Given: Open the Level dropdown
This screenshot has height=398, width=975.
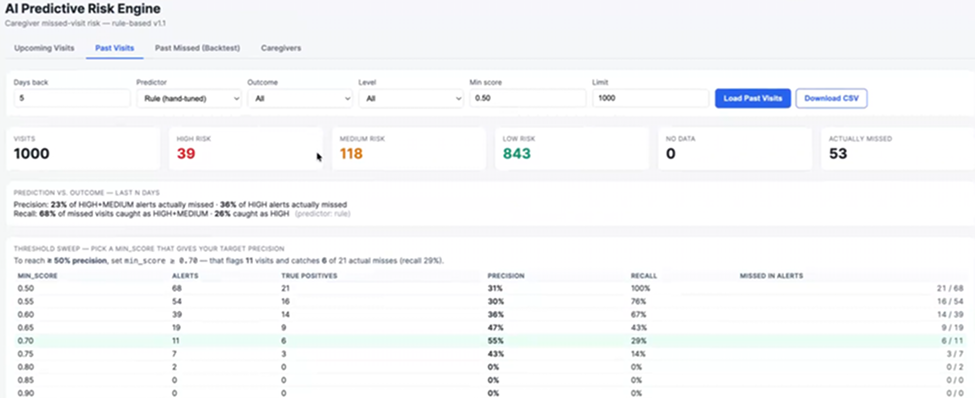Looking at the screenshot, I should [x=411, y=98].
